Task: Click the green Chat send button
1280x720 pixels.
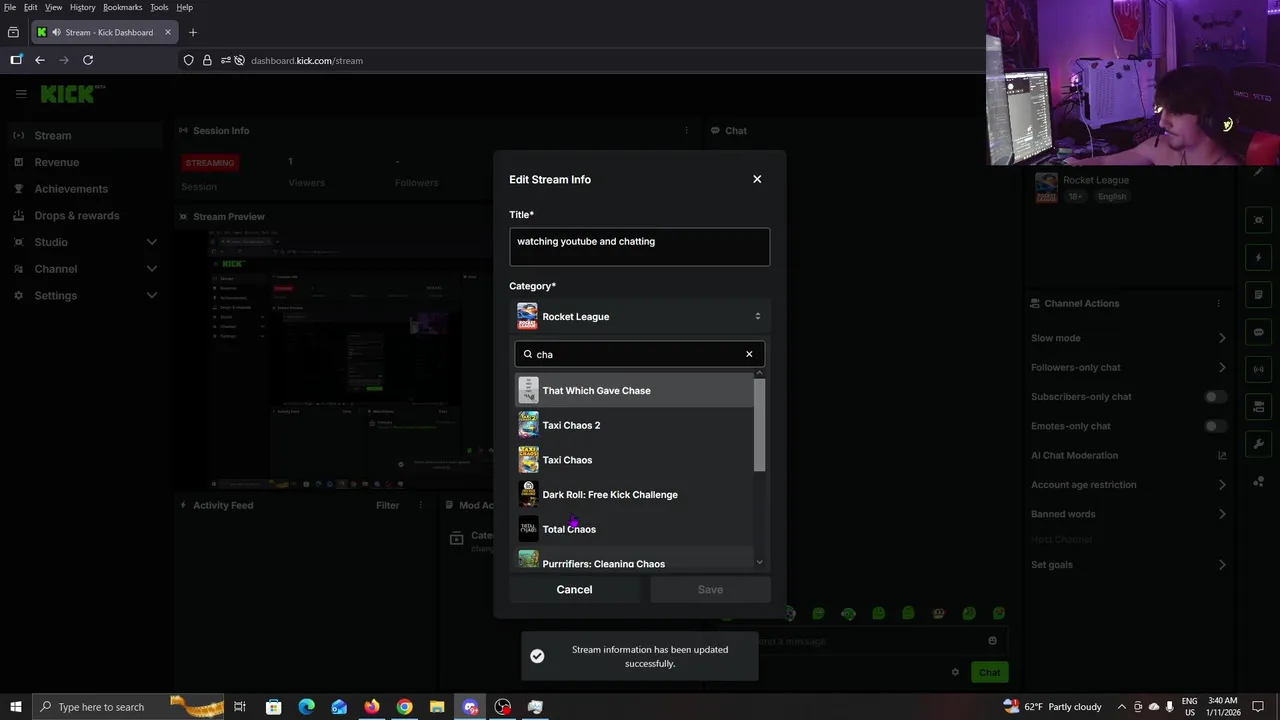Action: tap(989, 672)
